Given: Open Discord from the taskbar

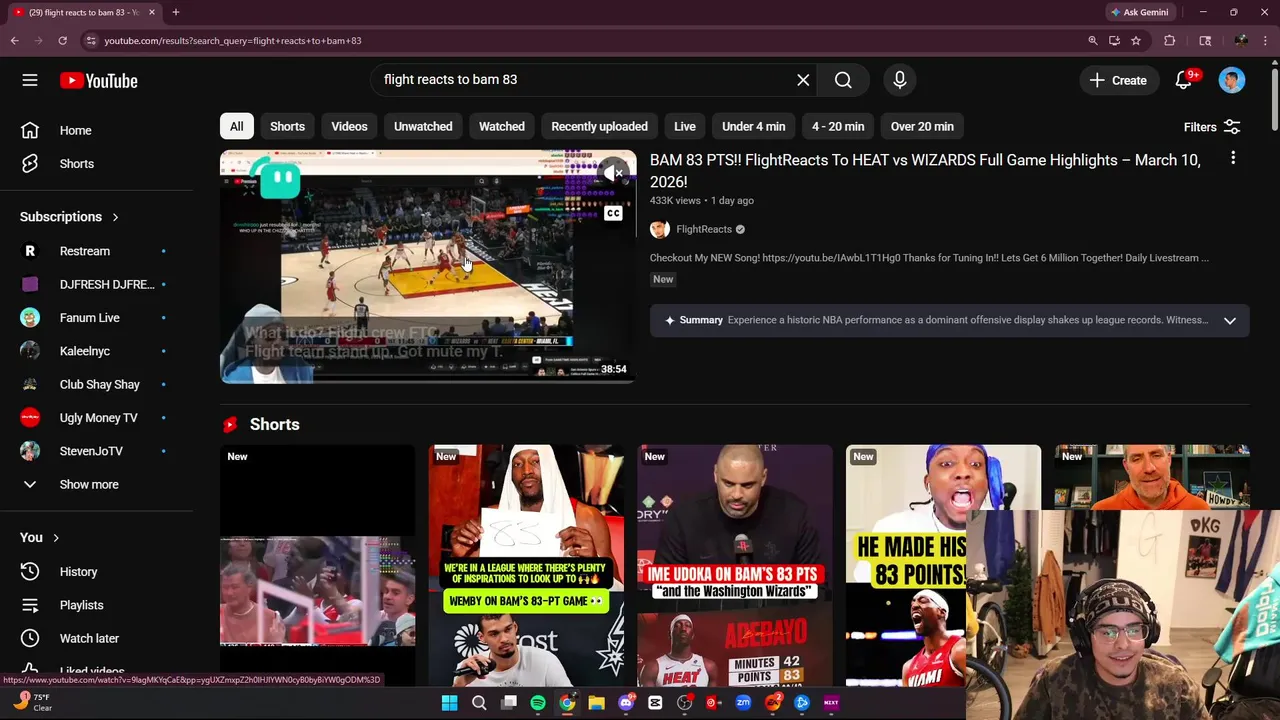Looking at the screenshot, I should click(x=626, y=702).
